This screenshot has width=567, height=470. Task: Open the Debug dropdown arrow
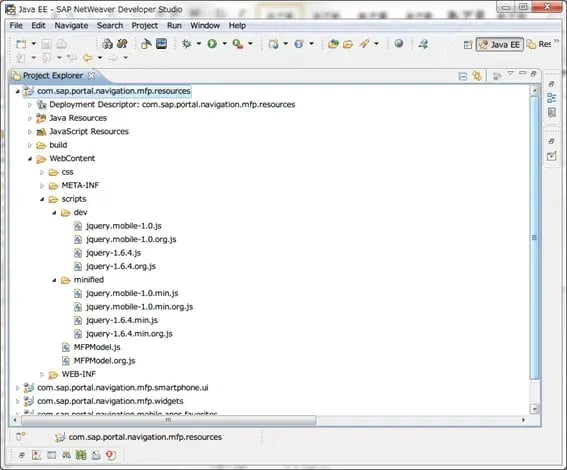[x=199, y=44]
